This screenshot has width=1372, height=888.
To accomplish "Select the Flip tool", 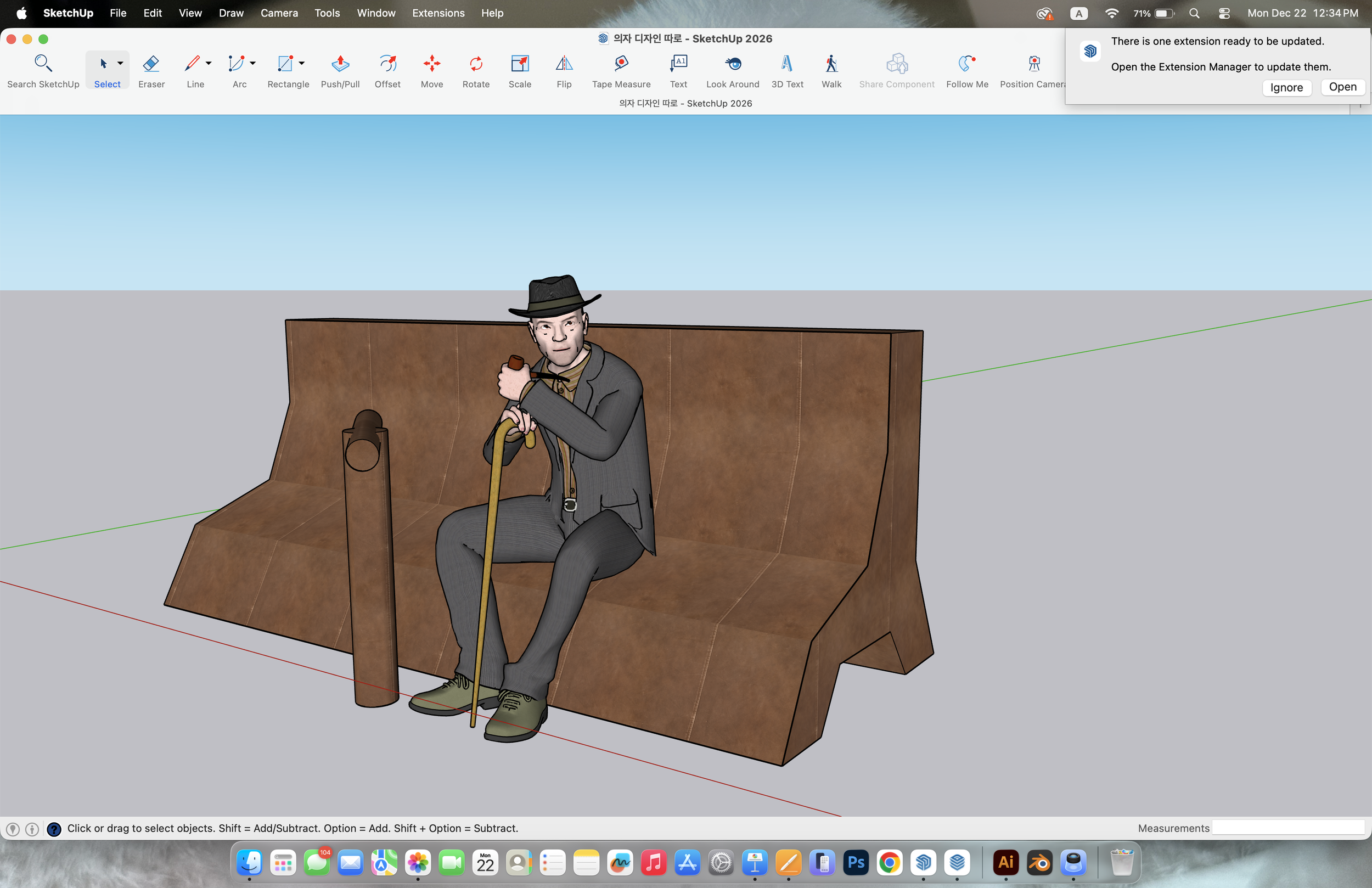I will pos(563,69).
